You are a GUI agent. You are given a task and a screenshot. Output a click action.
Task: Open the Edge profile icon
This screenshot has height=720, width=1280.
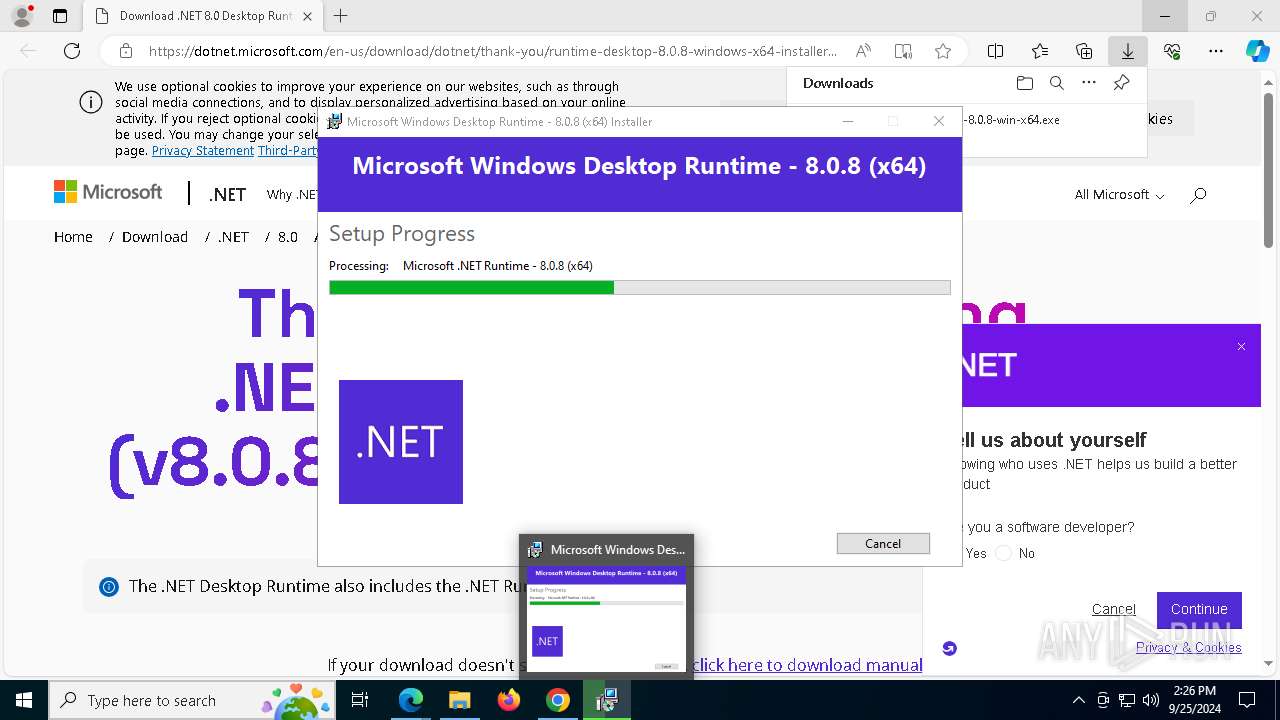(22, 16)
